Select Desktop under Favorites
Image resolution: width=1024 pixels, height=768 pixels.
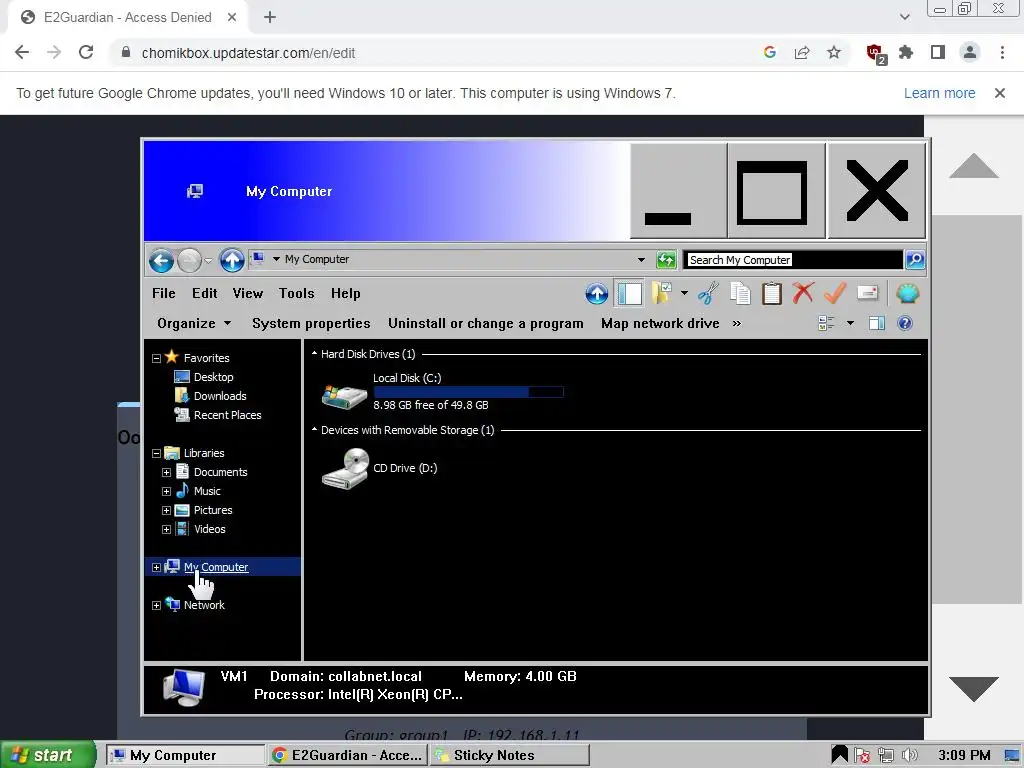pyautogui.click(x=213, y=377)
